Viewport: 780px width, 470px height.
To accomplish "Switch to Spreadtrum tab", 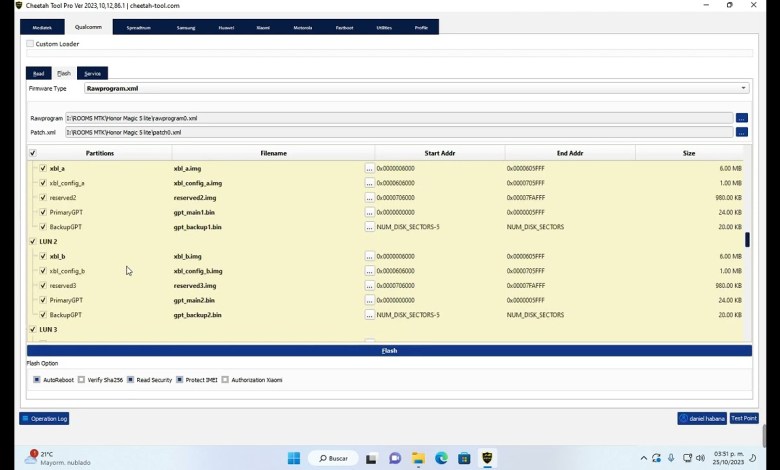I will pyautogui.click(x=138, y=27).
